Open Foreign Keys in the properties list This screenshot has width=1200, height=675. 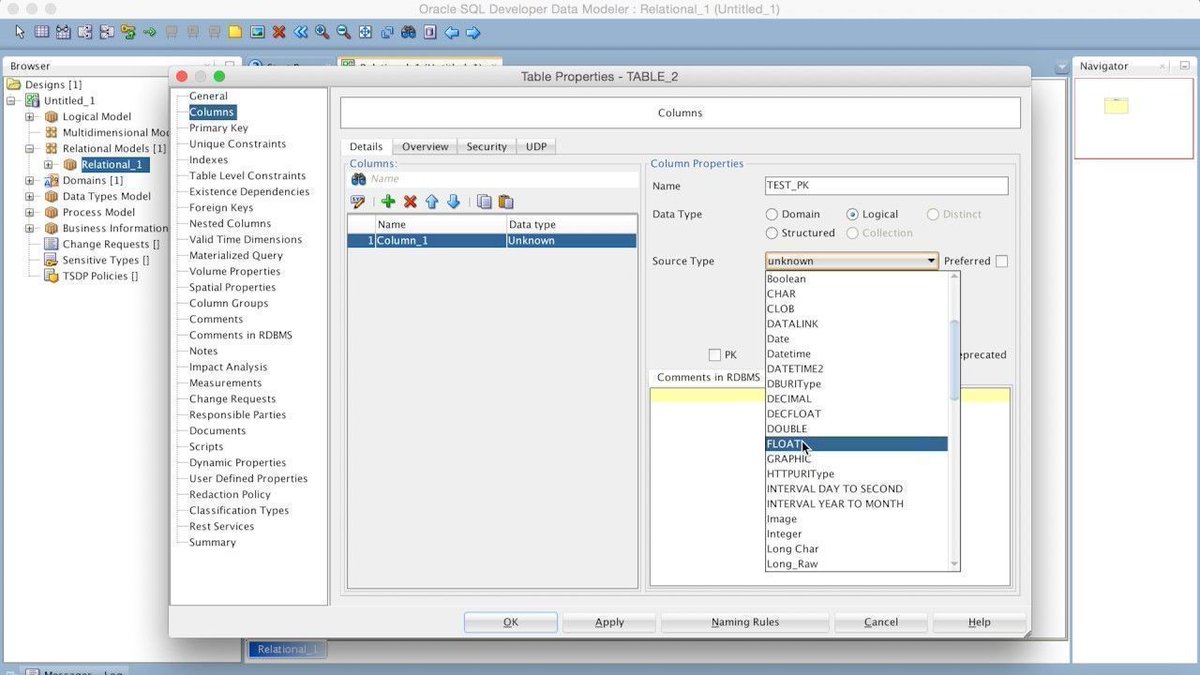221,208
